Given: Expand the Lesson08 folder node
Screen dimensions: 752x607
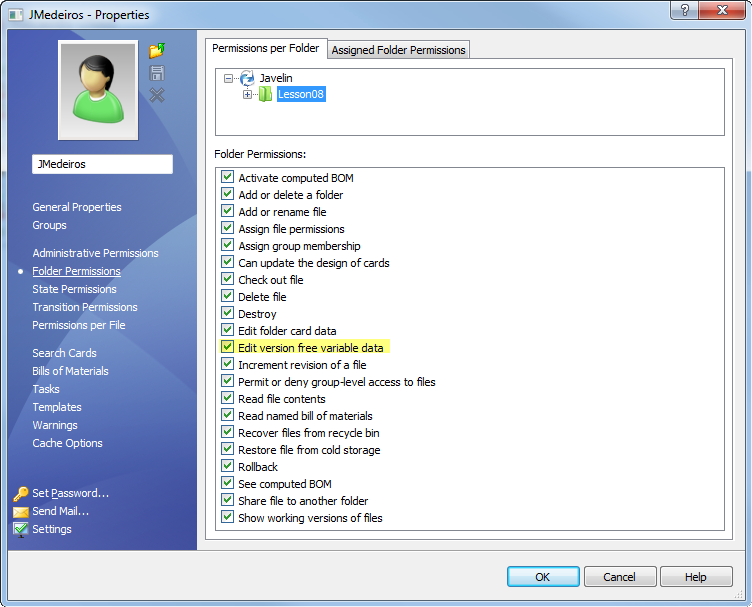Looking at the screenshot, I should pyautogui.click(x=247, y=94).
